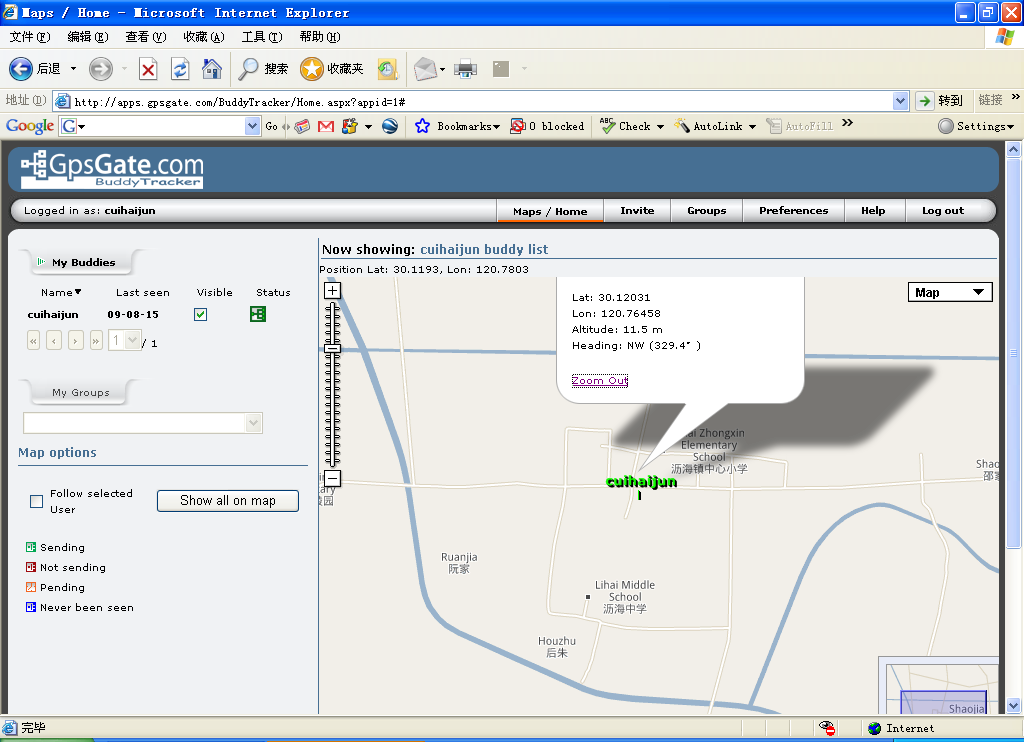The width and height of the screenshot is (1024, 742).
Task: Click the map zoom in plus icon
Action: (x=332, y=291)
